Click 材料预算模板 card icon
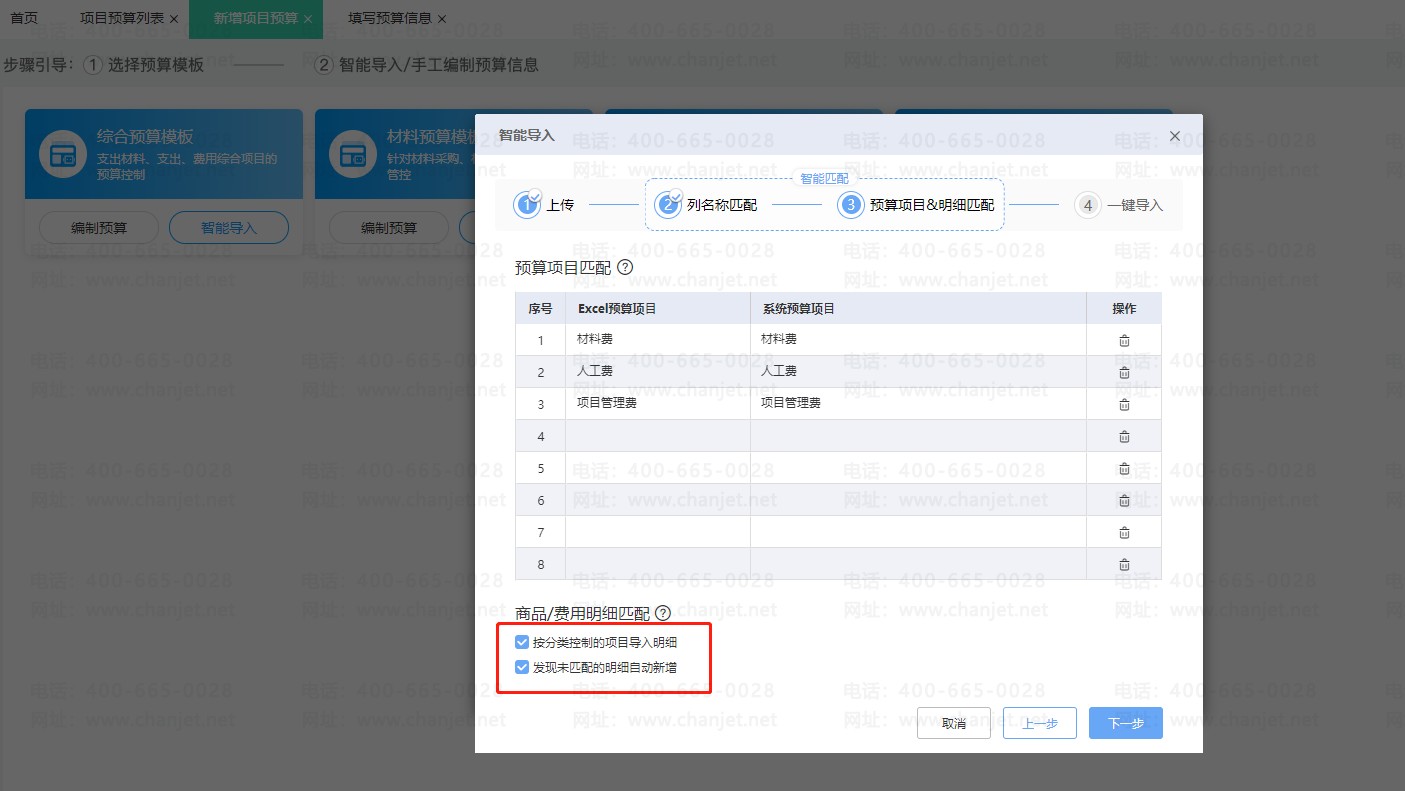 (352, 154)
